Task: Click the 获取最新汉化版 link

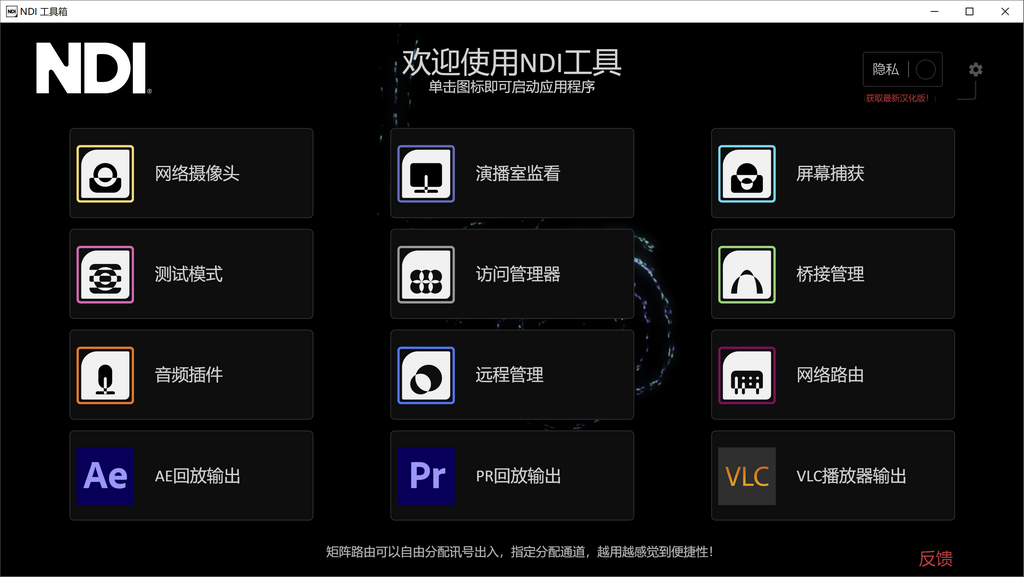Action: tap(900, 98)
